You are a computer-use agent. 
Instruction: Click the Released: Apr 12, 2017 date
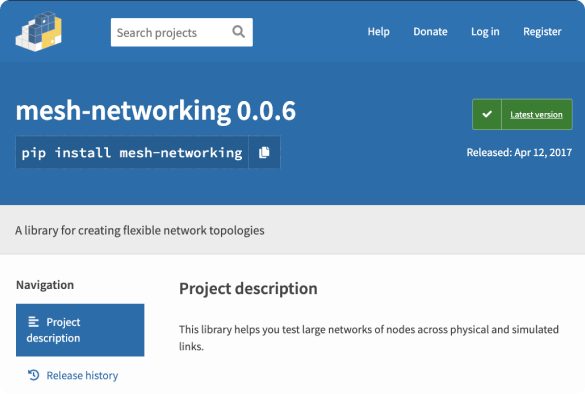click(519, 152)
